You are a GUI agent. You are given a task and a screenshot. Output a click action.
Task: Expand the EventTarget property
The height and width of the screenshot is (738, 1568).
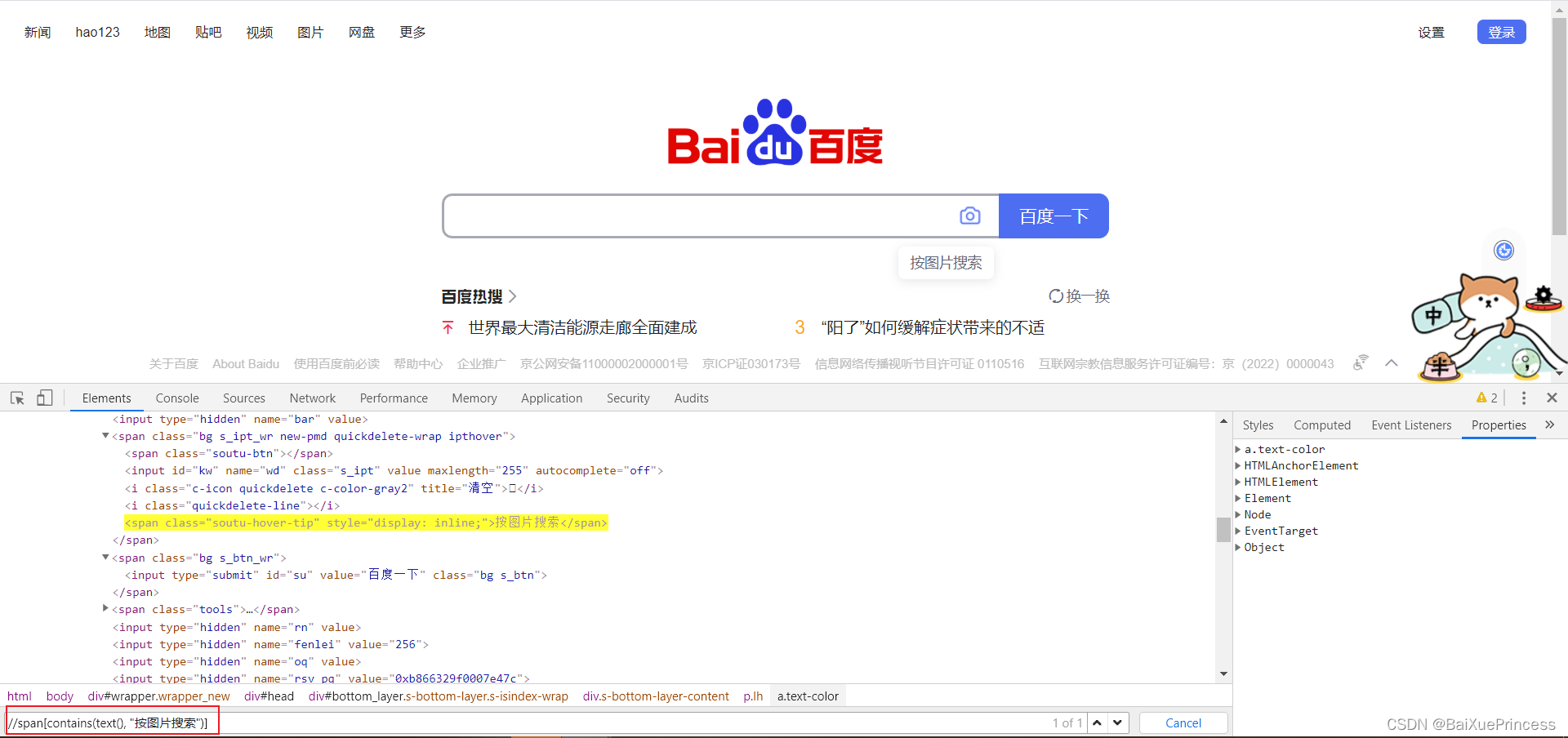click(1238, 531)
